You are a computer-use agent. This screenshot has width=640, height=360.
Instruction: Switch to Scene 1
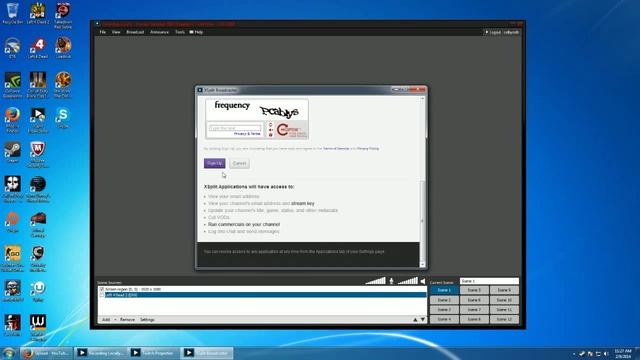click(444, 290)
